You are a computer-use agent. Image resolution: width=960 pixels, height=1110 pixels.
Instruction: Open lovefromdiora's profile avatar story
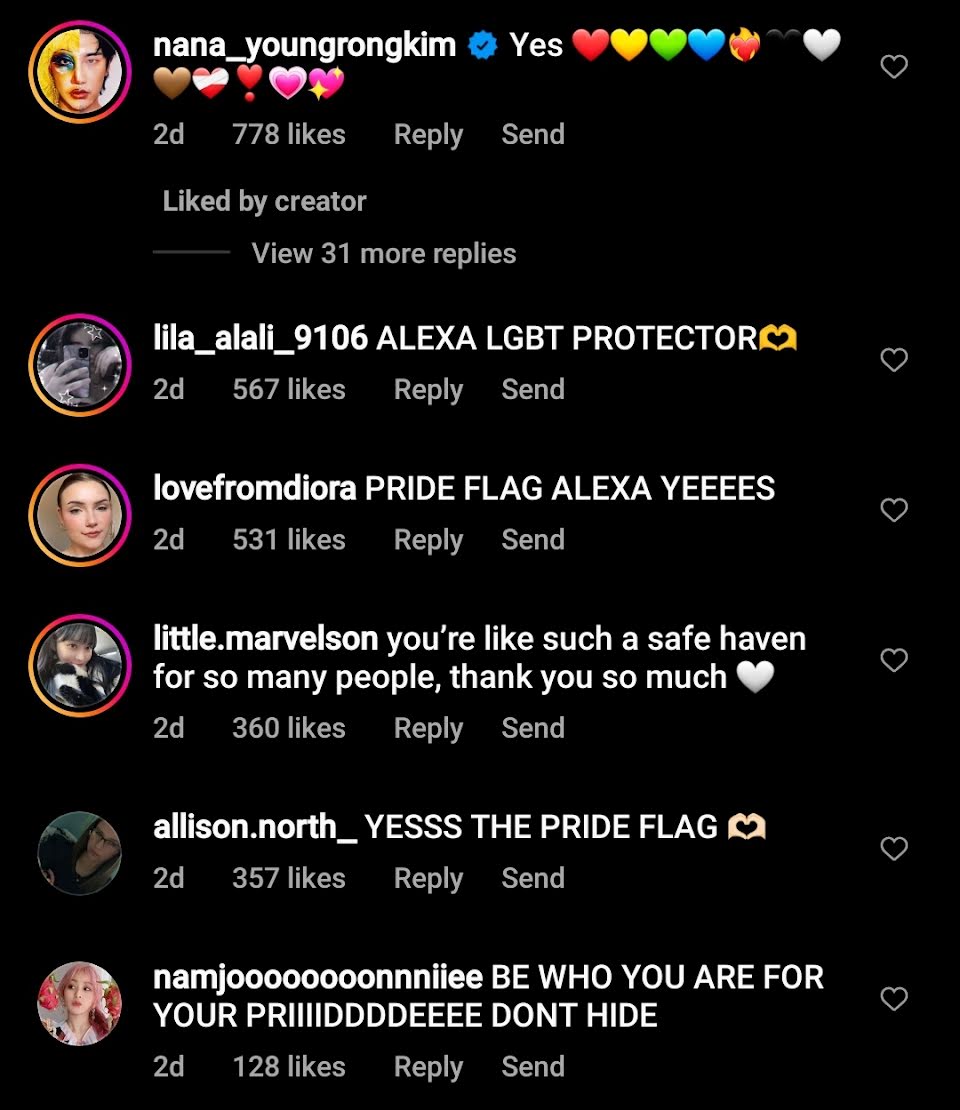[80, 515]
